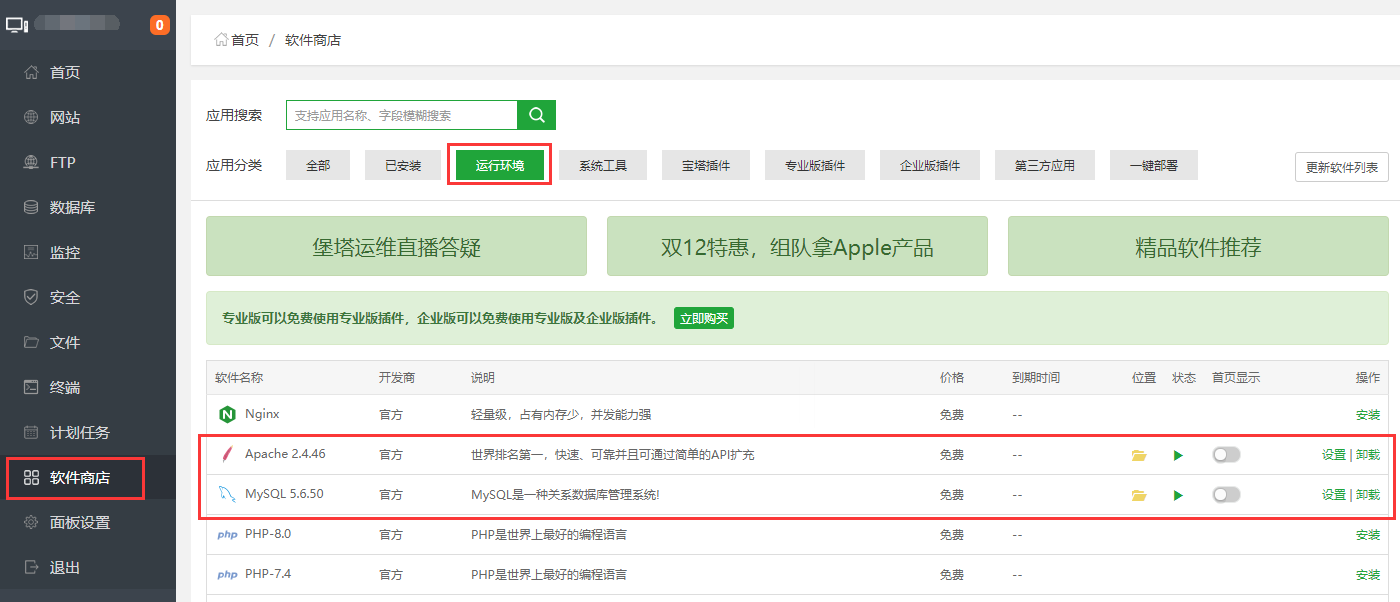Click the monitor icon in sidebar header
Screen dimensions: 1400x602
point(16,24)
